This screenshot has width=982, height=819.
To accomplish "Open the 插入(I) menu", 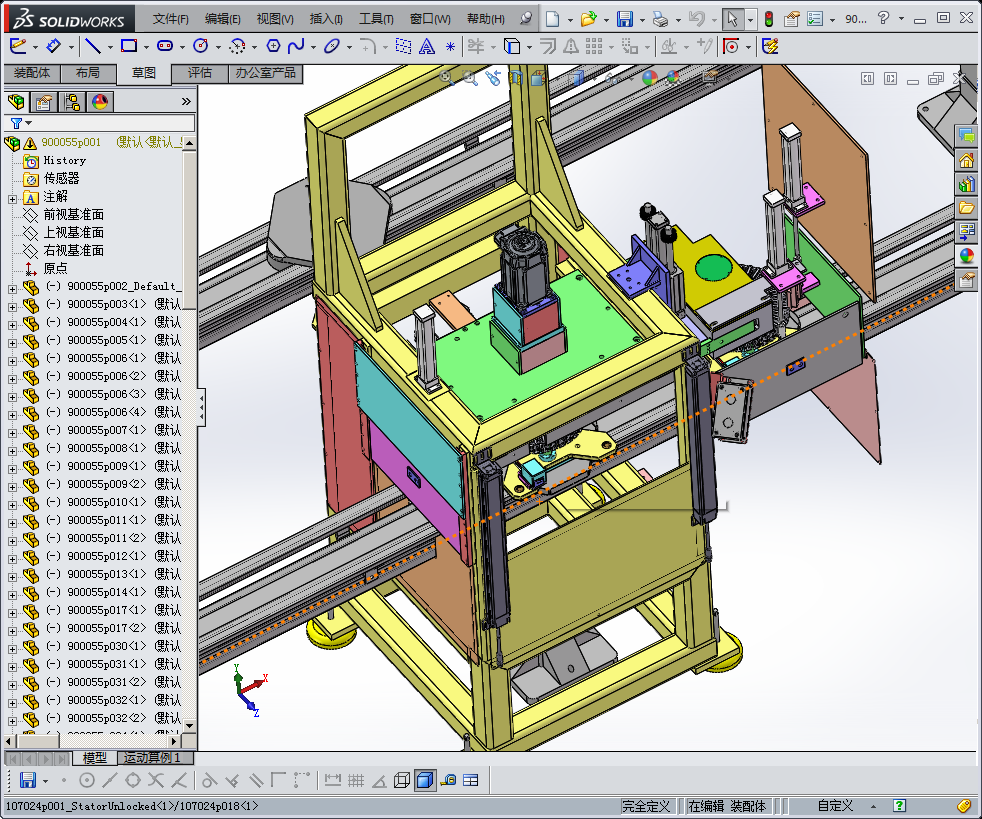I will pyautogui.click(x=326, y=19).
